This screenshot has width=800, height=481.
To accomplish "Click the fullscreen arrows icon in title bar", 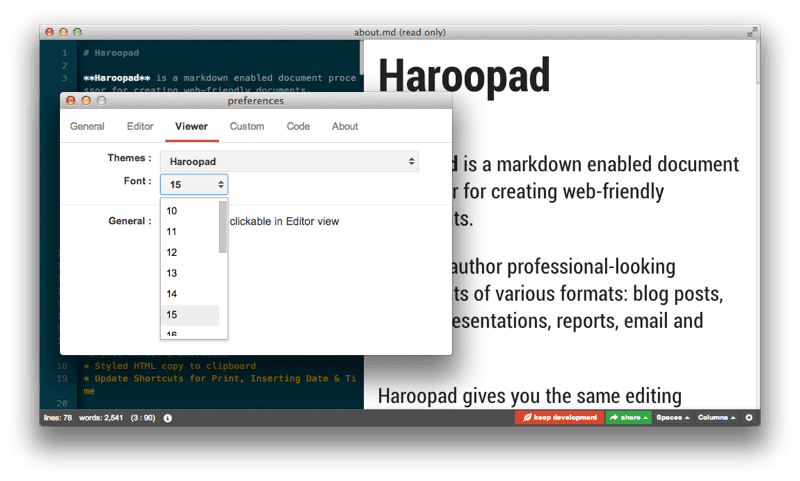I will tap(750, 32).
